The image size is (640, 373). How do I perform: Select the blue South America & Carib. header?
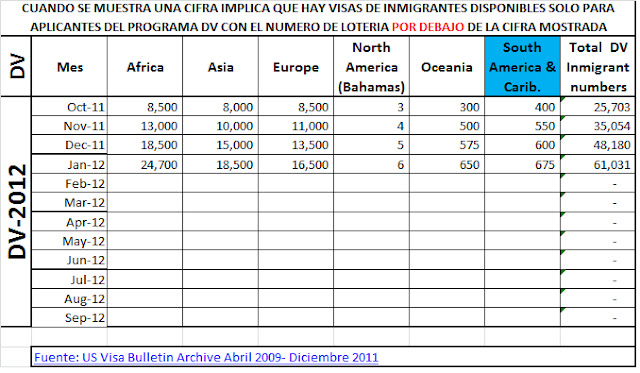click(x=522, y=67)
